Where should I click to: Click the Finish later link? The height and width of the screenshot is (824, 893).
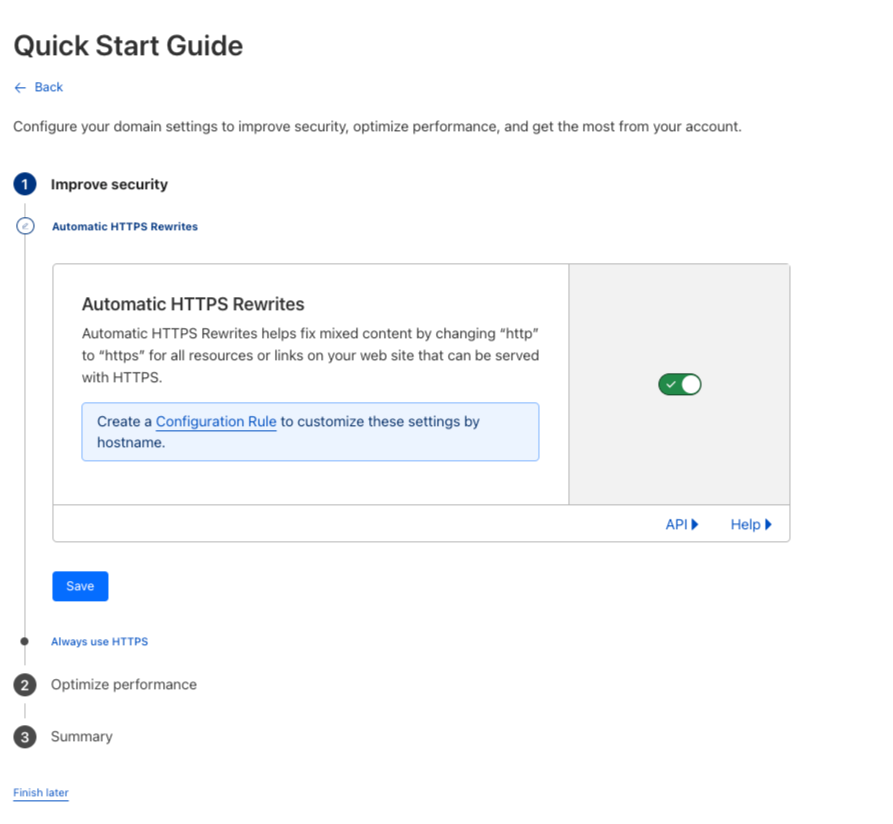[x=41, y=793]
